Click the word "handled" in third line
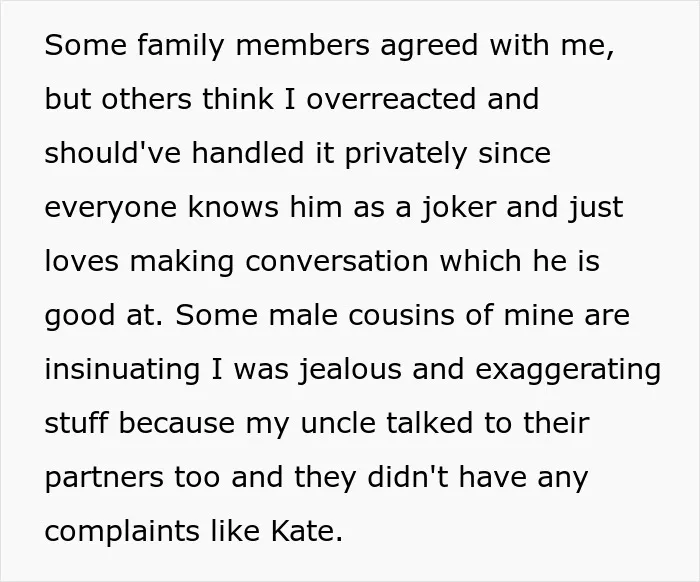 (248, 152)
